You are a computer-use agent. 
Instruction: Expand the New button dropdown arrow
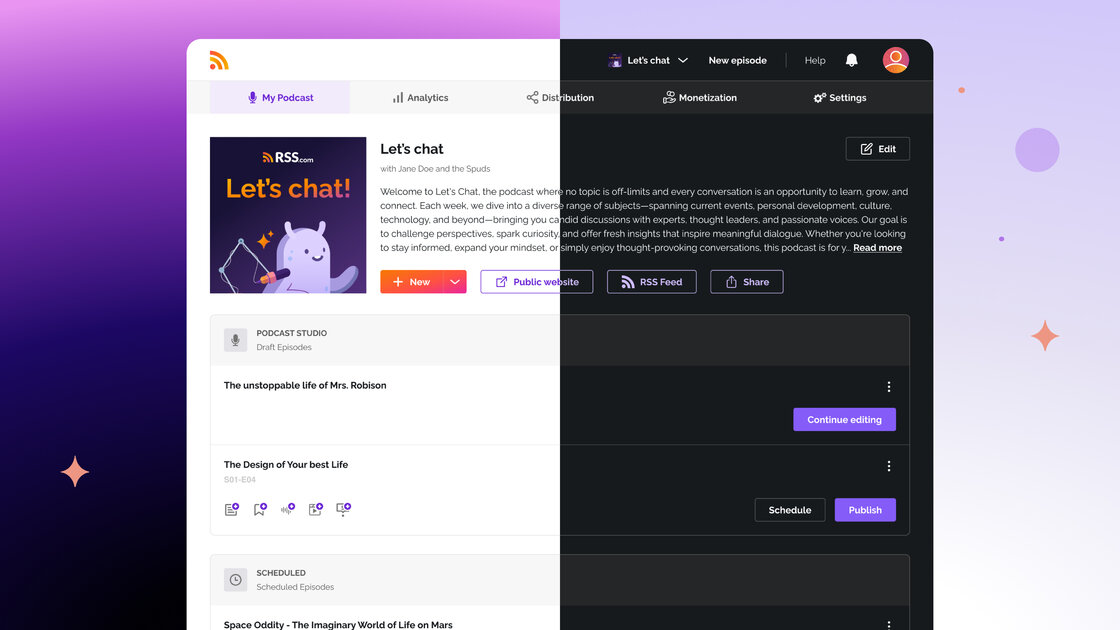(x=455, y=281)
